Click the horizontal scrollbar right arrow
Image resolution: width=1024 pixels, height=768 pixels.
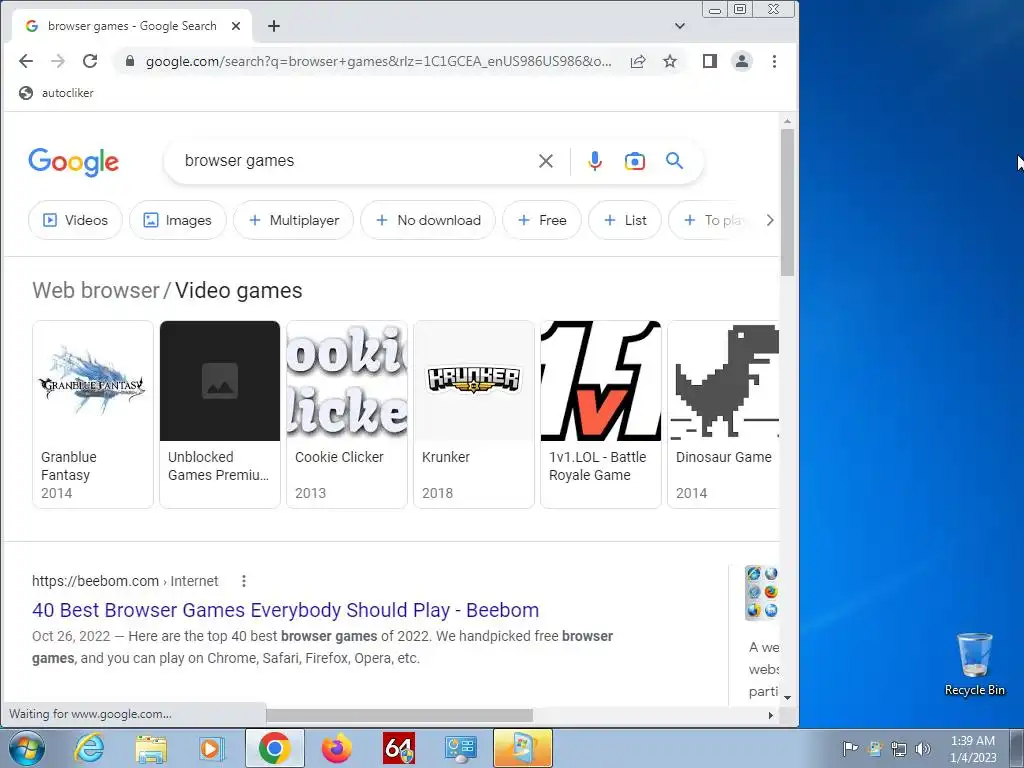[x=771, y=716]
